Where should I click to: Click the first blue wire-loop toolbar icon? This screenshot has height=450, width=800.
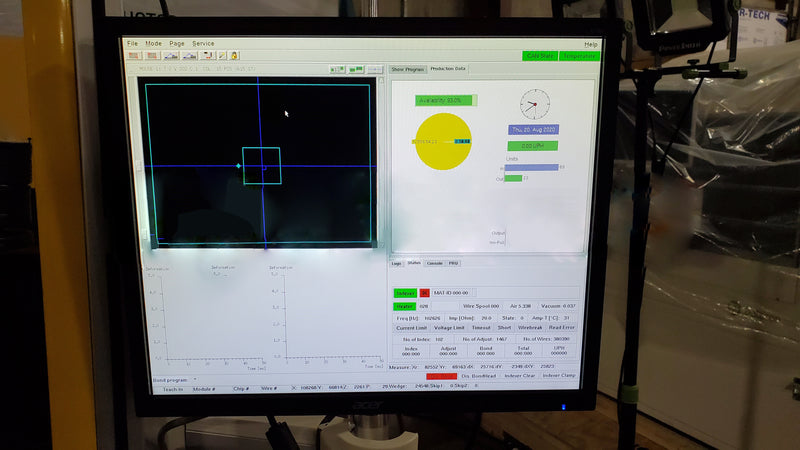pyautogui.click(x=170, y=56)
